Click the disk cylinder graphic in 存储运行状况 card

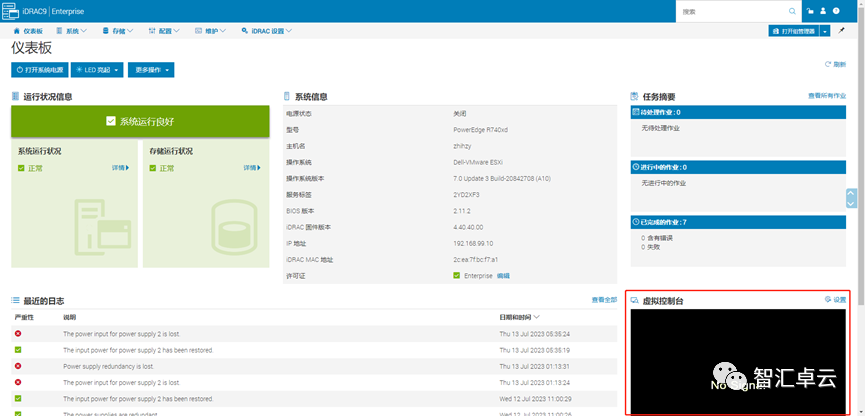click(234, 229)
